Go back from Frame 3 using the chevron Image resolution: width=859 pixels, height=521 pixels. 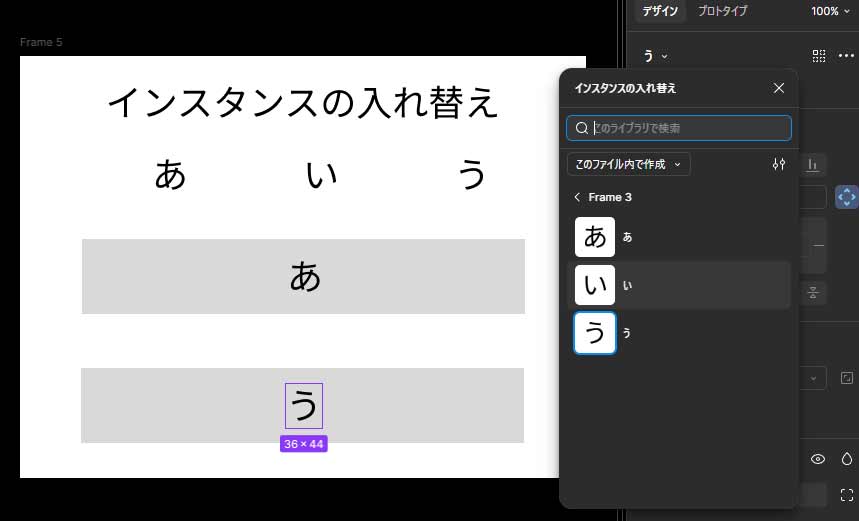click(577, 197)
